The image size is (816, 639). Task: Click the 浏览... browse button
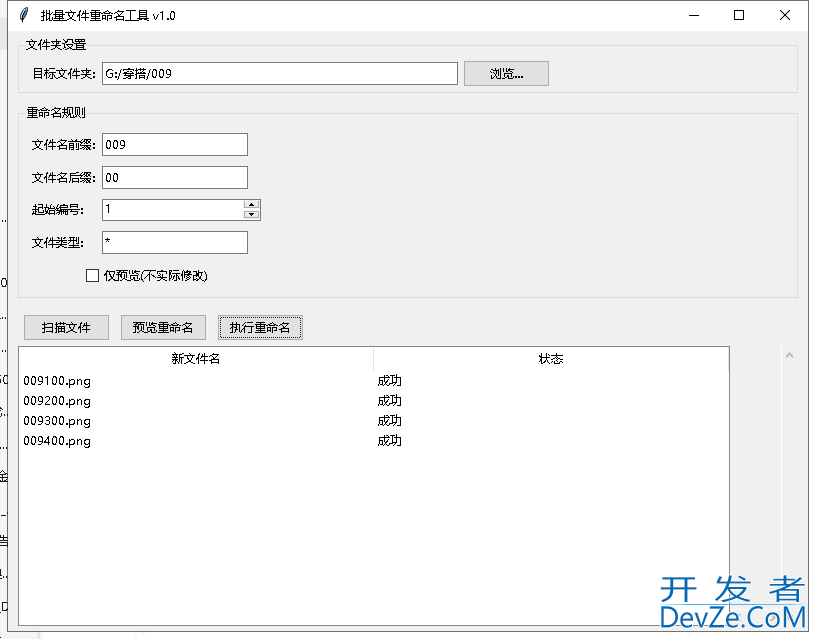tap(506, 73)
